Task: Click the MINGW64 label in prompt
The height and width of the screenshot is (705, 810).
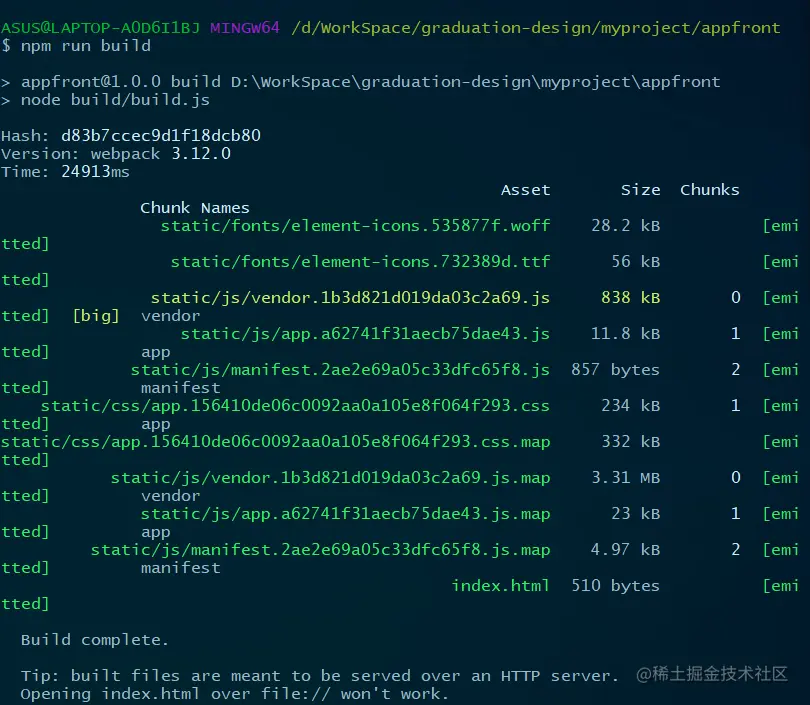Action: point(245,28)
